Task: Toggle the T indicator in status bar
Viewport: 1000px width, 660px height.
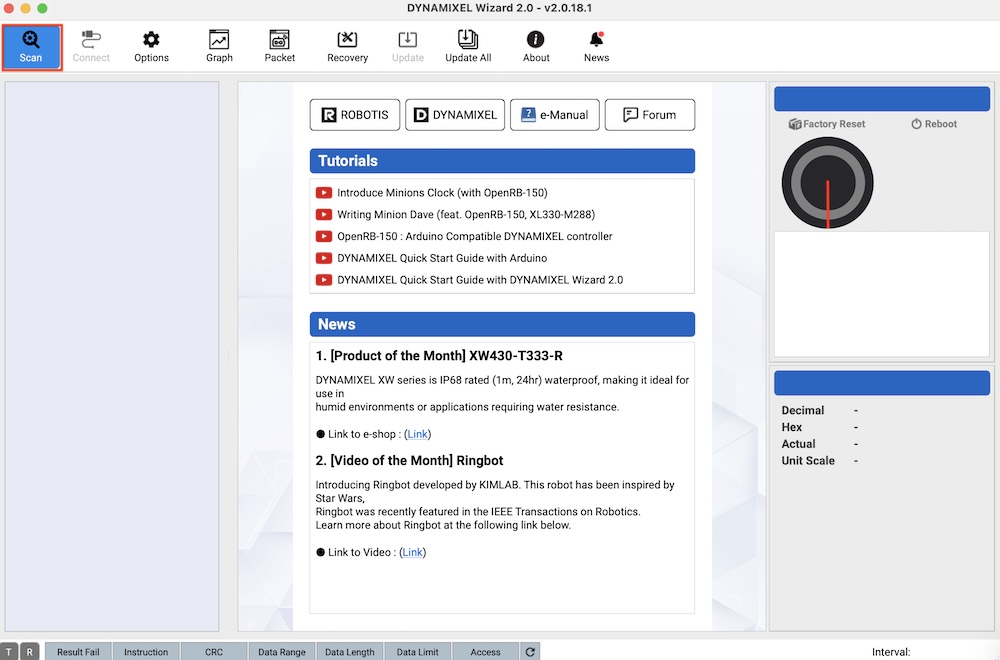Action: (x=10, y=652)
